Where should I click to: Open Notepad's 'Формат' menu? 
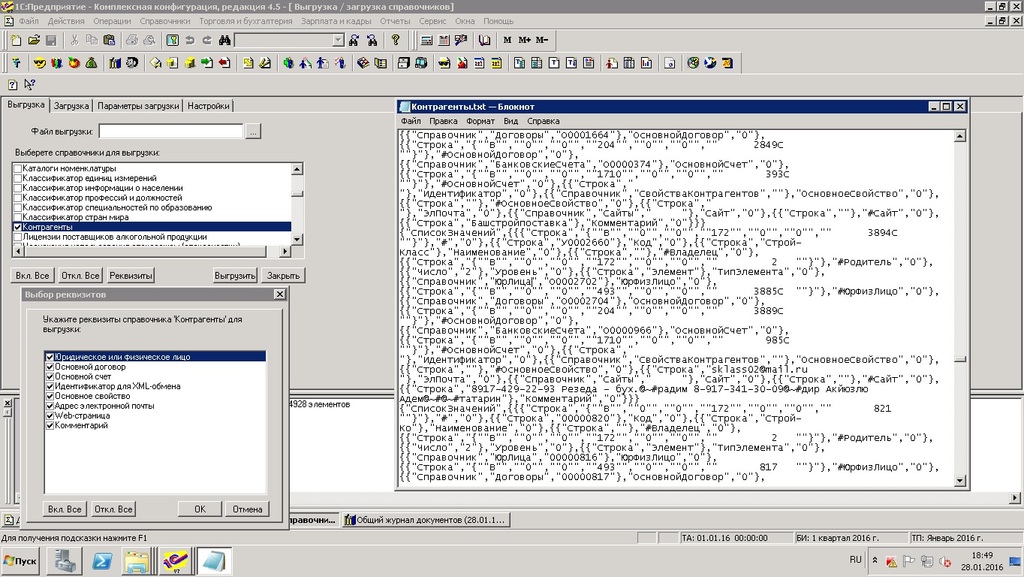pyautogui.click(x=480, y=121)
